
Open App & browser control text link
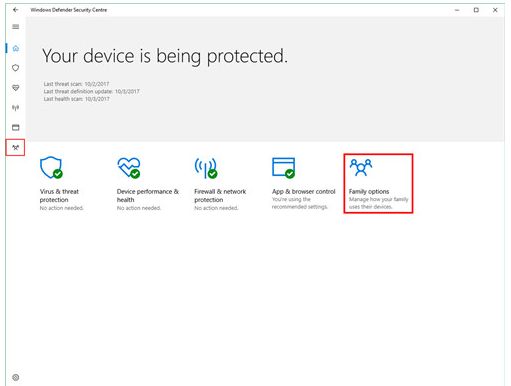(303, 192)
